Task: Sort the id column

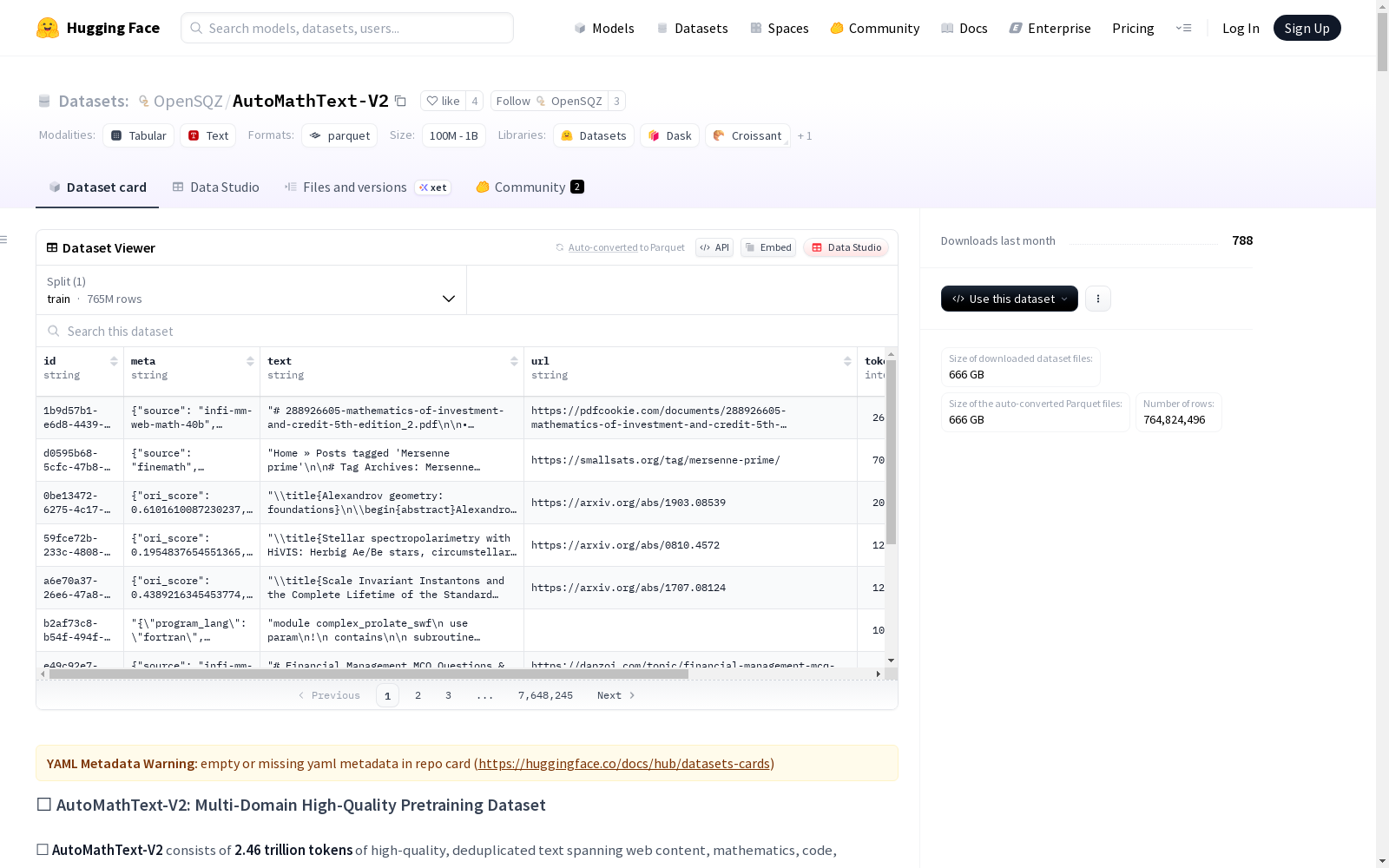Action: (x=114, y=361)
